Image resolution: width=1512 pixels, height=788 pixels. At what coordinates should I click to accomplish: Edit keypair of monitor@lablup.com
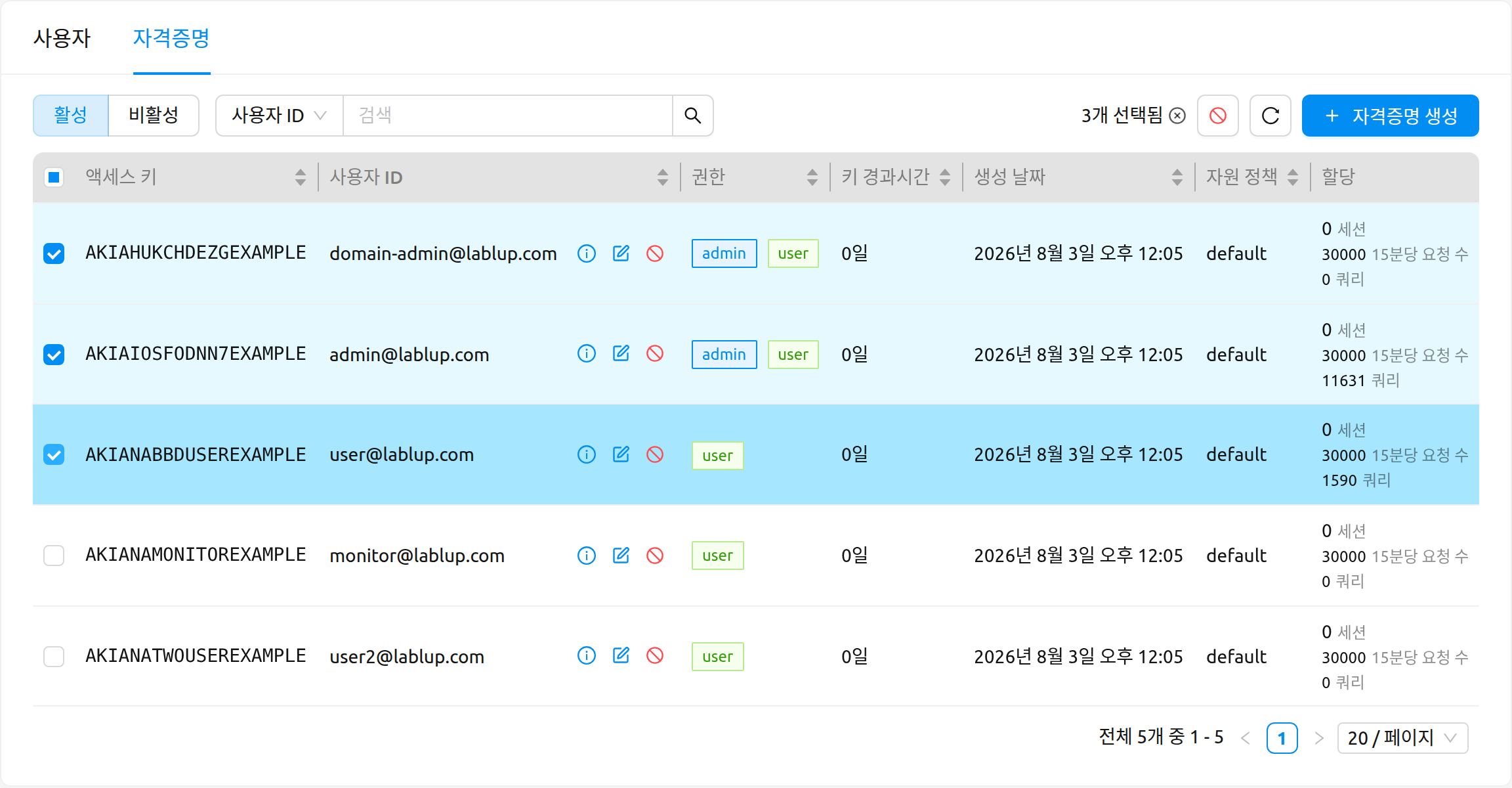621,556
